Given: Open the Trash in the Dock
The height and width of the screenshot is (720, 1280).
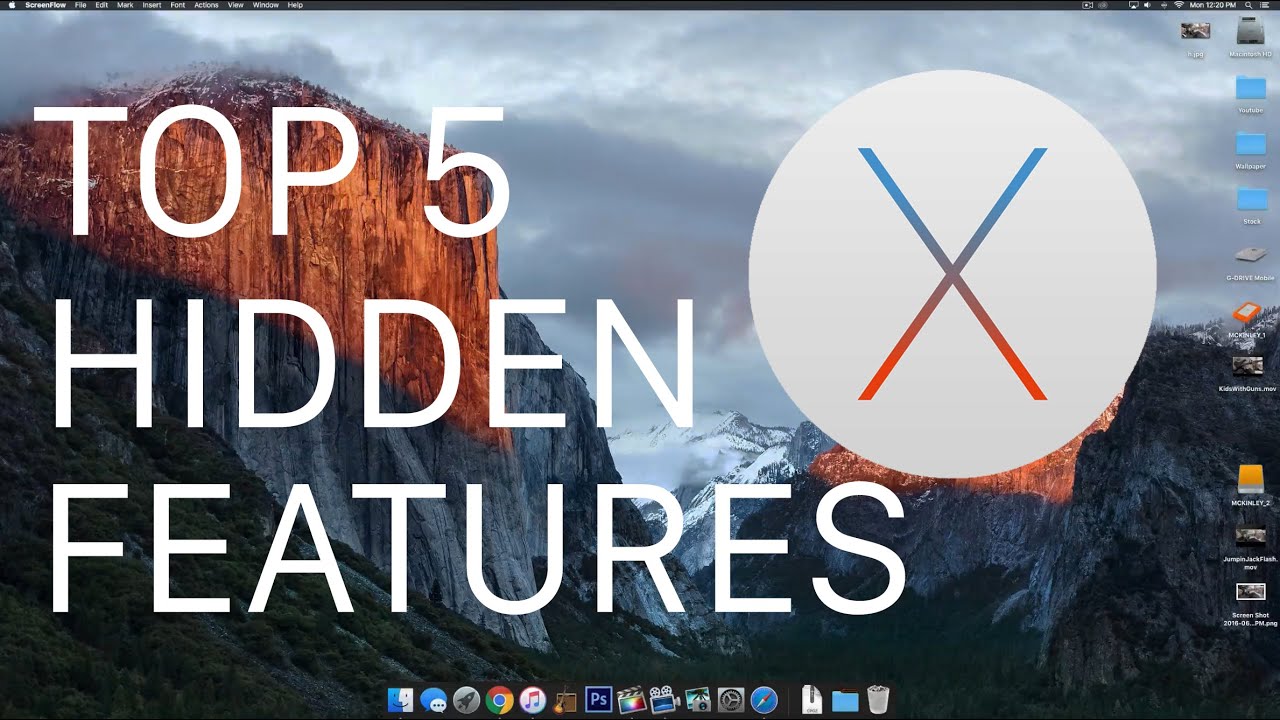Looking at the screenshot, I should pos(878,700).
